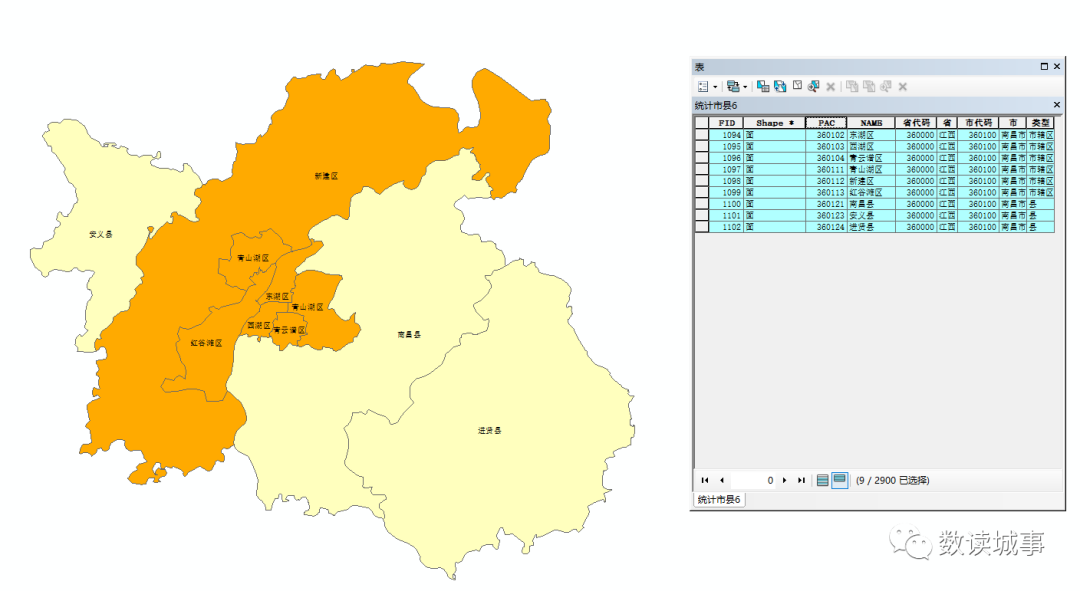Image resolution: width=1080 pixels, height=591 pixels.
Task: Click the PAC cell 360124
Action: [826, 227]
